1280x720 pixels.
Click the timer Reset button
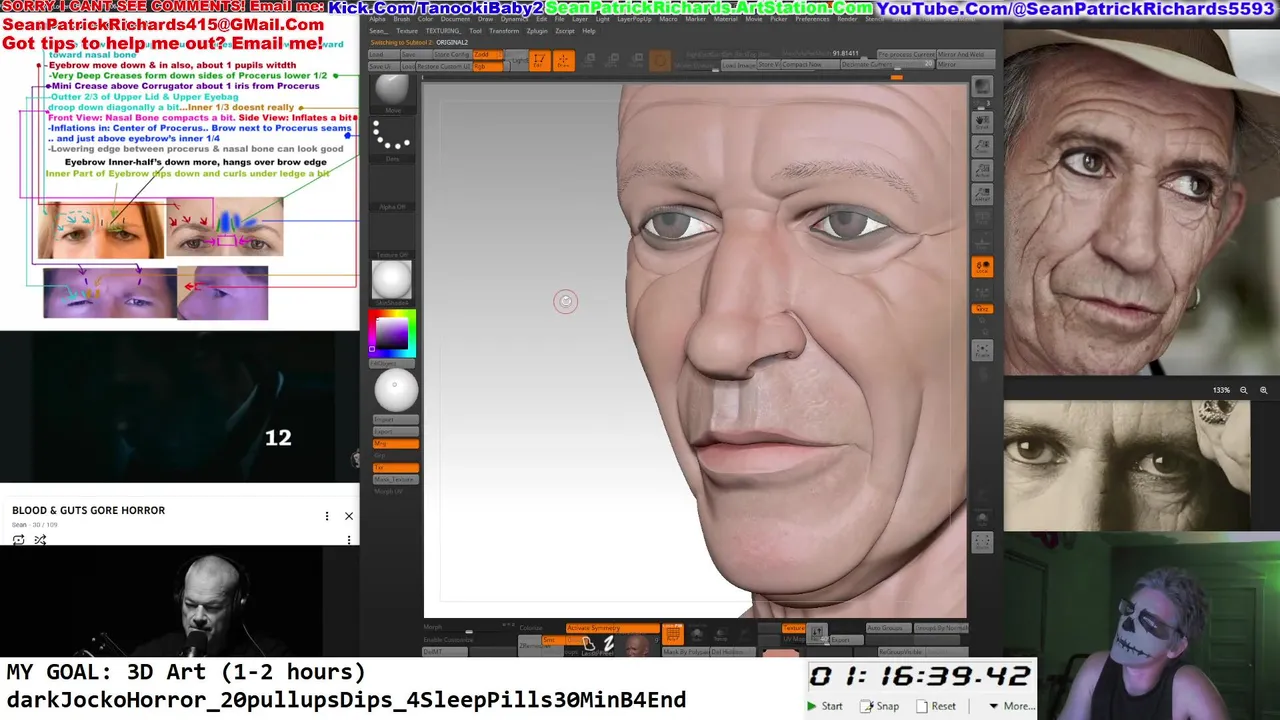click(936, 706)
